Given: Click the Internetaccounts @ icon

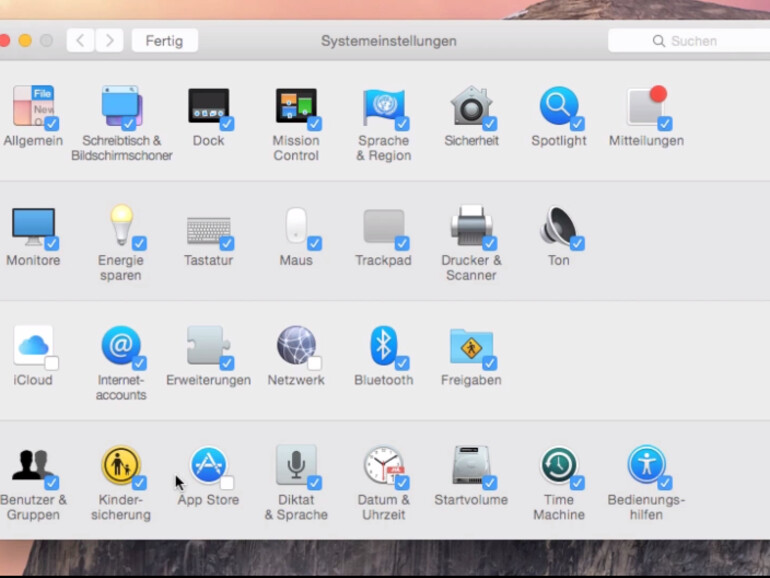Looking at the screenshot, I should click(121, 345).
